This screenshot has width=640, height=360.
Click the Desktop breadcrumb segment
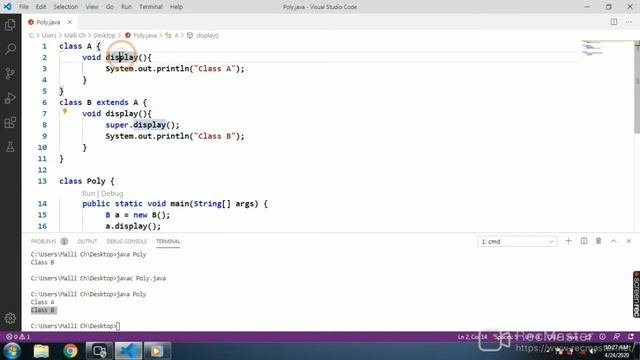coord(104,36)
